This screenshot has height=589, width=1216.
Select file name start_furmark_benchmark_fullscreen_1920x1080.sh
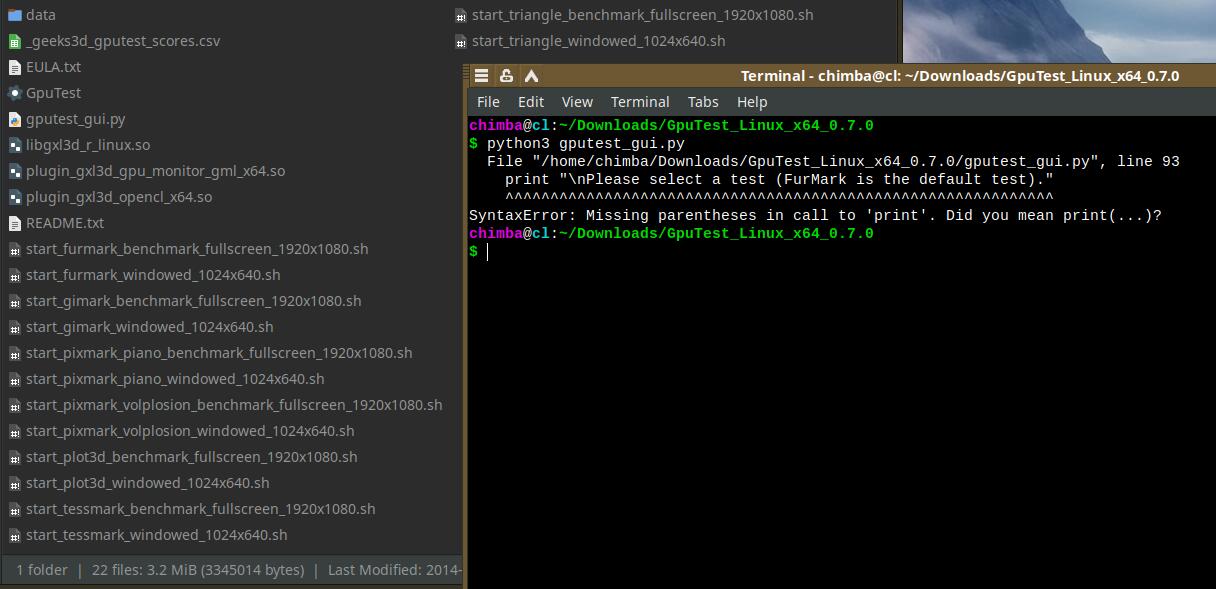[197, 249]
